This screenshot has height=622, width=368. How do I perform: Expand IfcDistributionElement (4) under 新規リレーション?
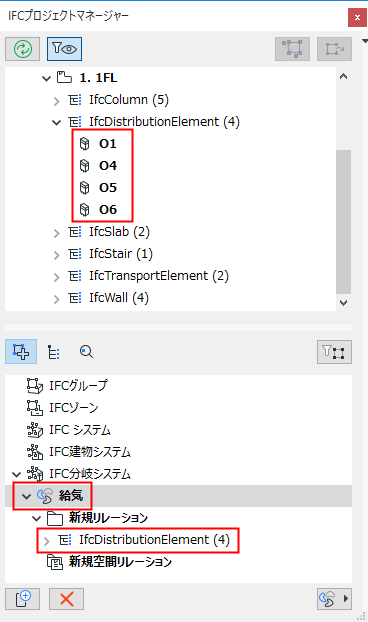(47, 541)
